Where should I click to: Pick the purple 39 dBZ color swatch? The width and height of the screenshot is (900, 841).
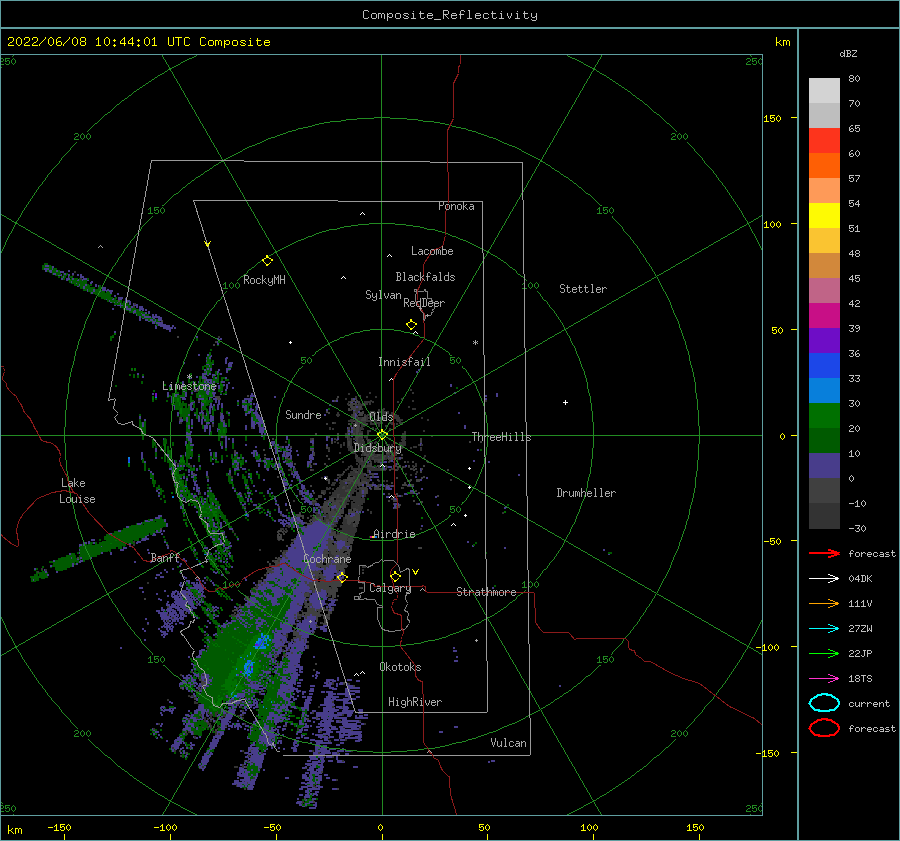click(x=824, y=340)
